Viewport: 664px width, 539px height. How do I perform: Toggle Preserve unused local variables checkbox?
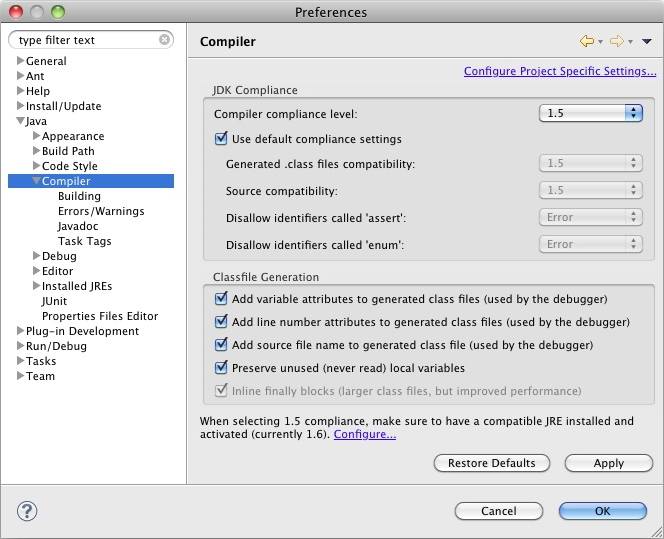(x=222, y=368)
